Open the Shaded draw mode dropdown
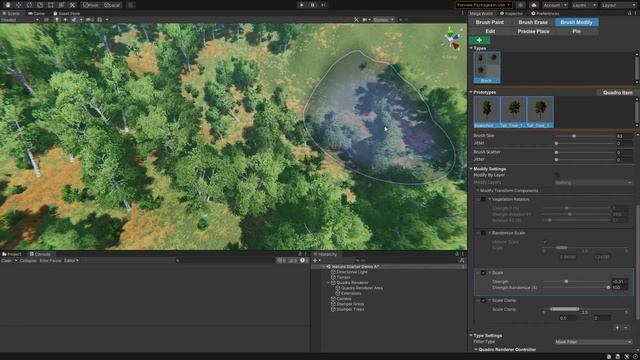Viewport: 640px width, 360px height. pyautogui.click(x=20, y=19)
